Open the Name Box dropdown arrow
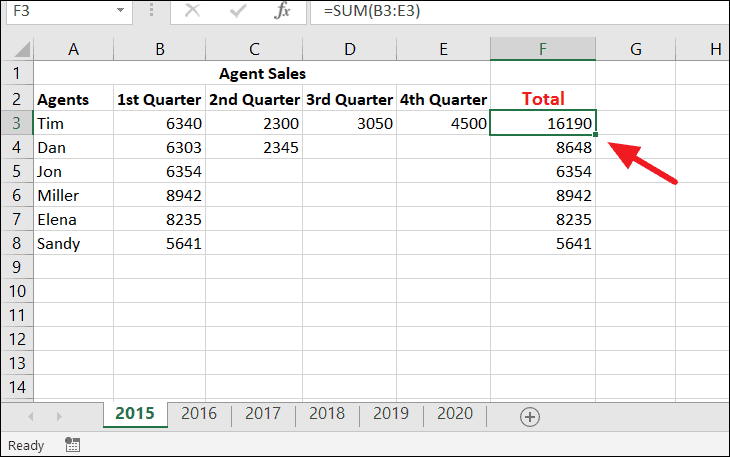This screenshot has height=457, width=730. [120, 10]
